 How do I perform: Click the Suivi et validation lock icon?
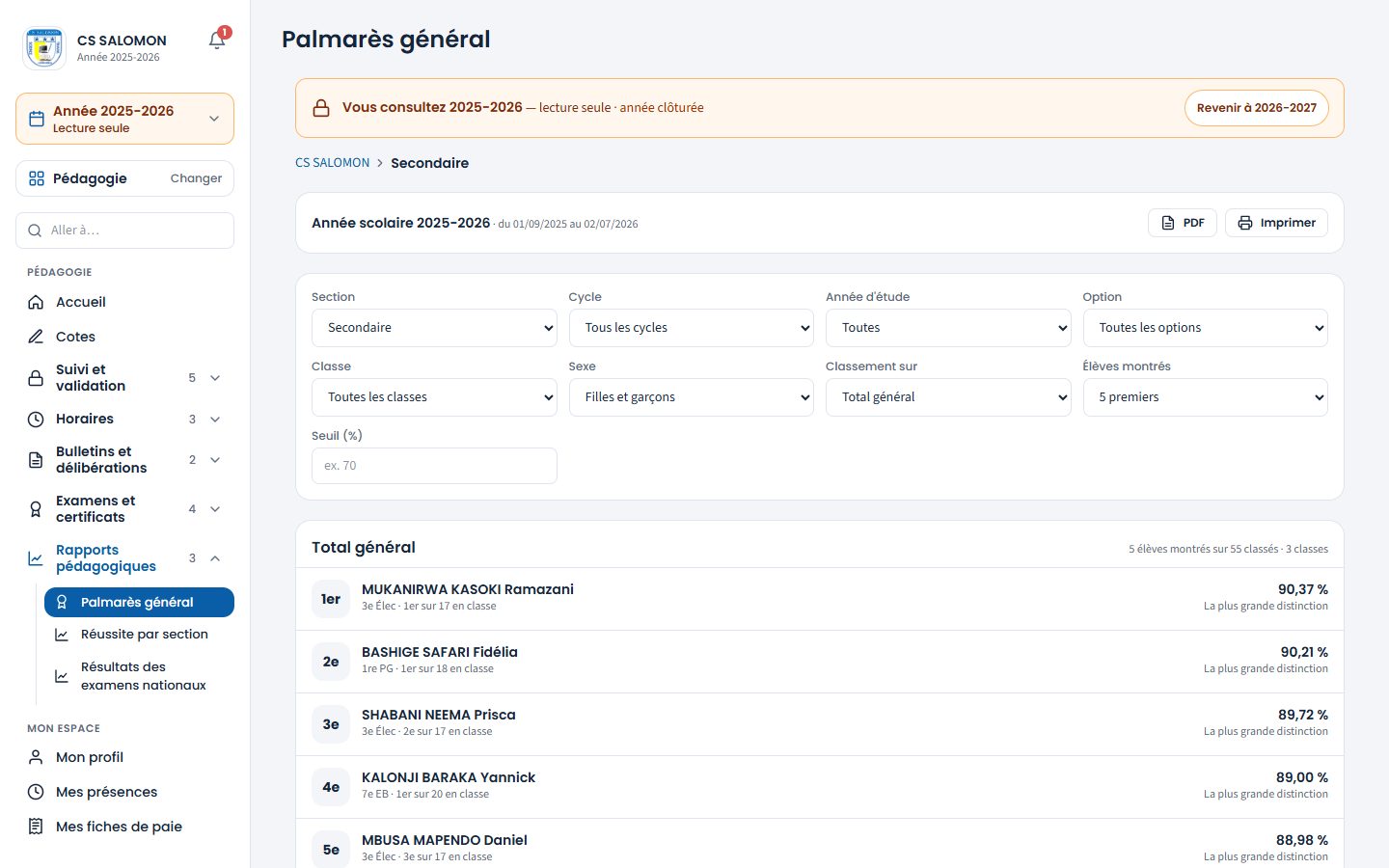pos(36,378)
